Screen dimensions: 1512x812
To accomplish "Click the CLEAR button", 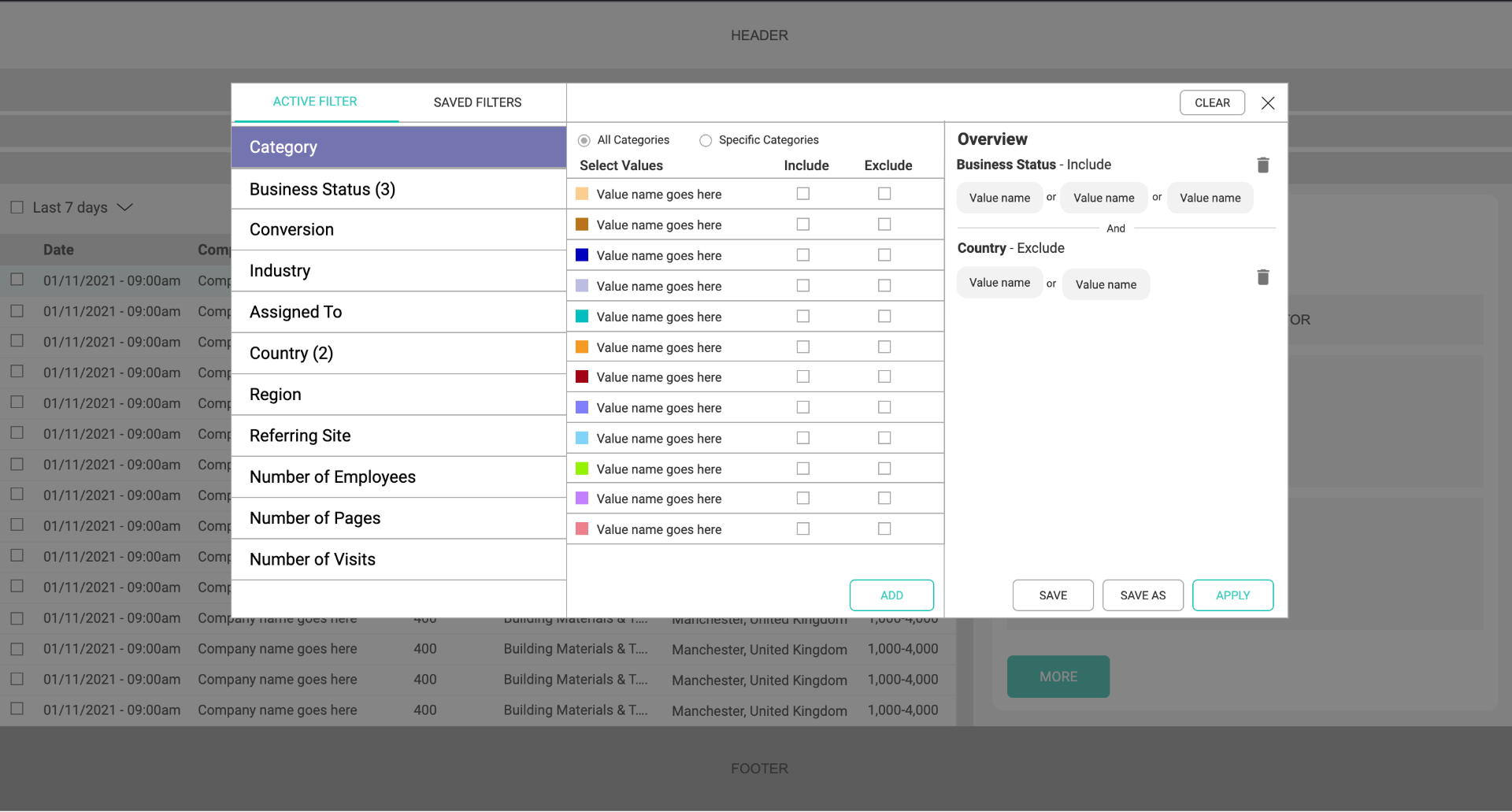I will (1212, 103).
